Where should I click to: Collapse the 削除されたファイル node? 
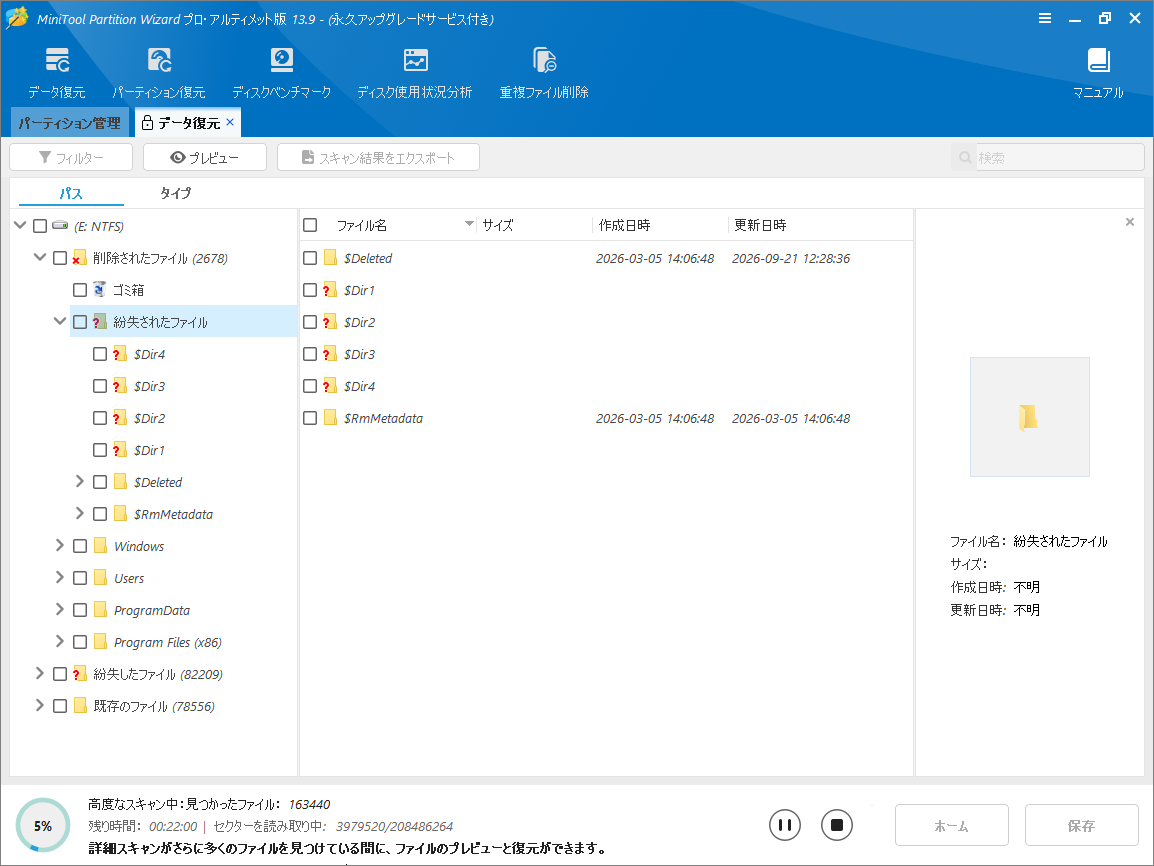(40, 257)
